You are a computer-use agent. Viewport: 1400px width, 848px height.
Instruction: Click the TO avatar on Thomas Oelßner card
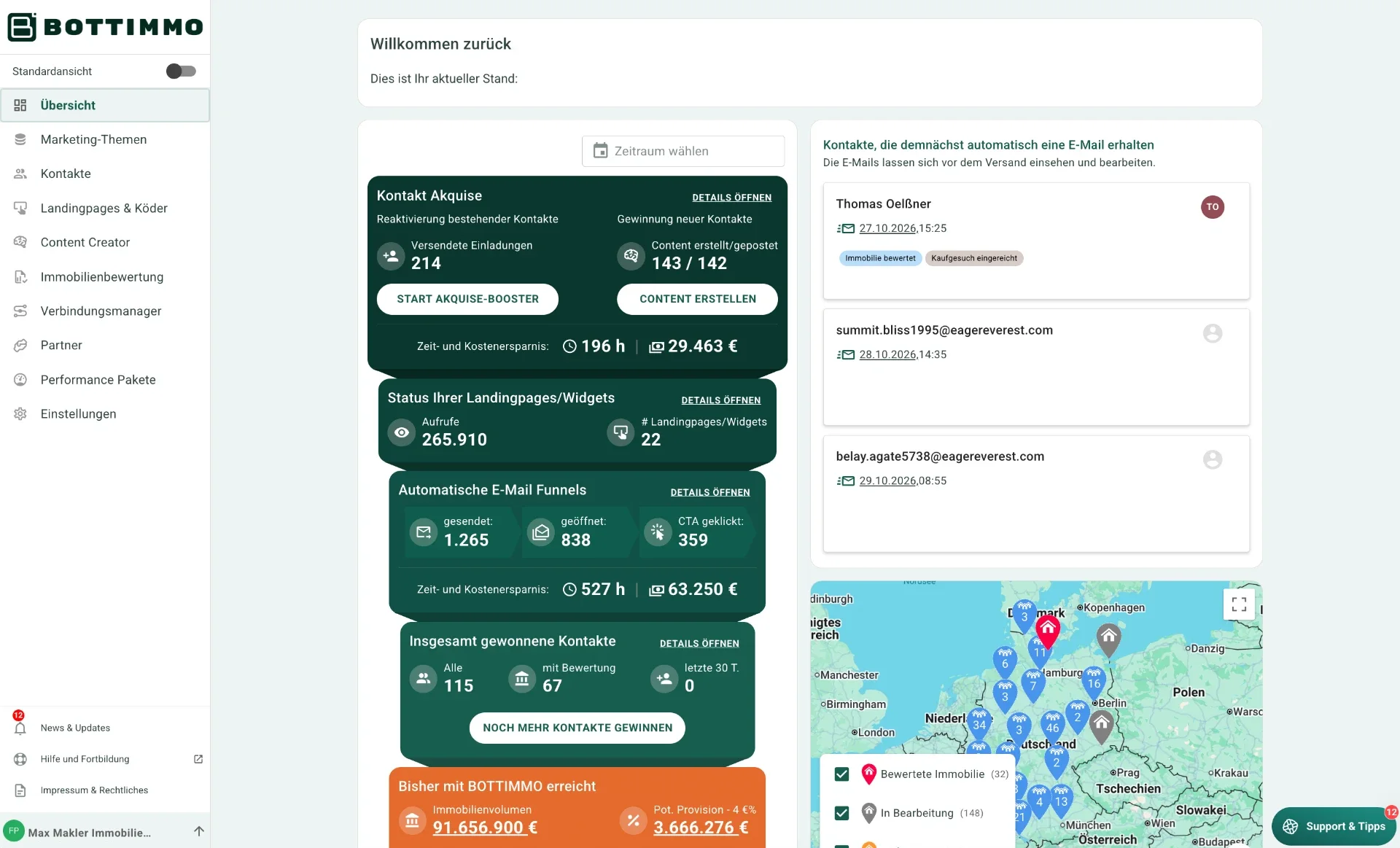coord(1212,207)
